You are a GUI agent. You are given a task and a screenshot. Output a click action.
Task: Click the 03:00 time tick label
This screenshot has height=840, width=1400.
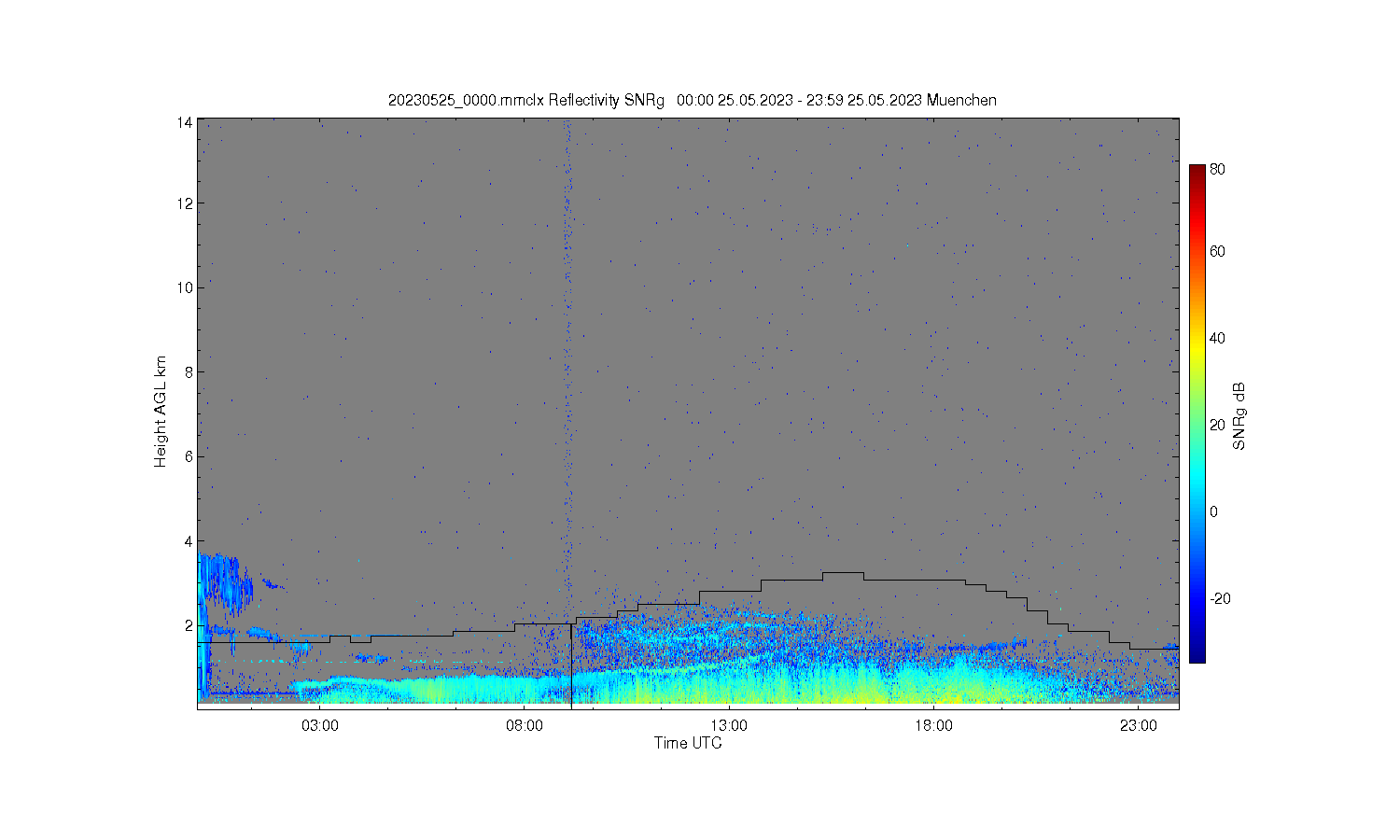[320, 725]
